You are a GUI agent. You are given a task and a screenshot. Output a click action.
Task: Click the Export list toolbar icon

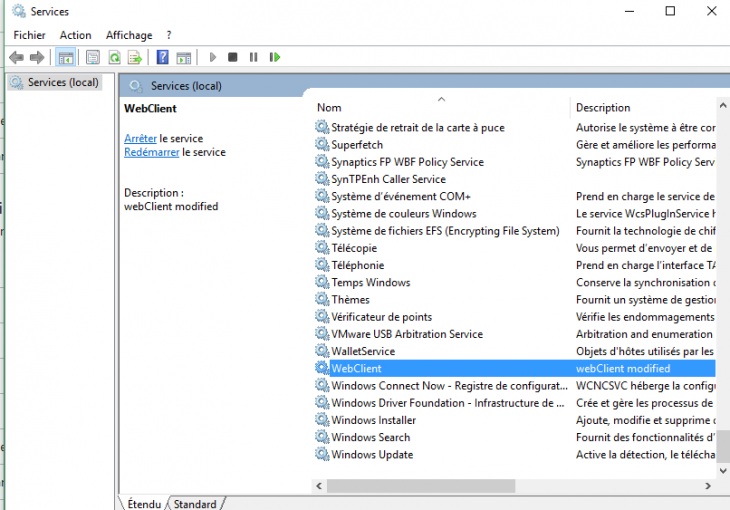(x=135, y=58)
